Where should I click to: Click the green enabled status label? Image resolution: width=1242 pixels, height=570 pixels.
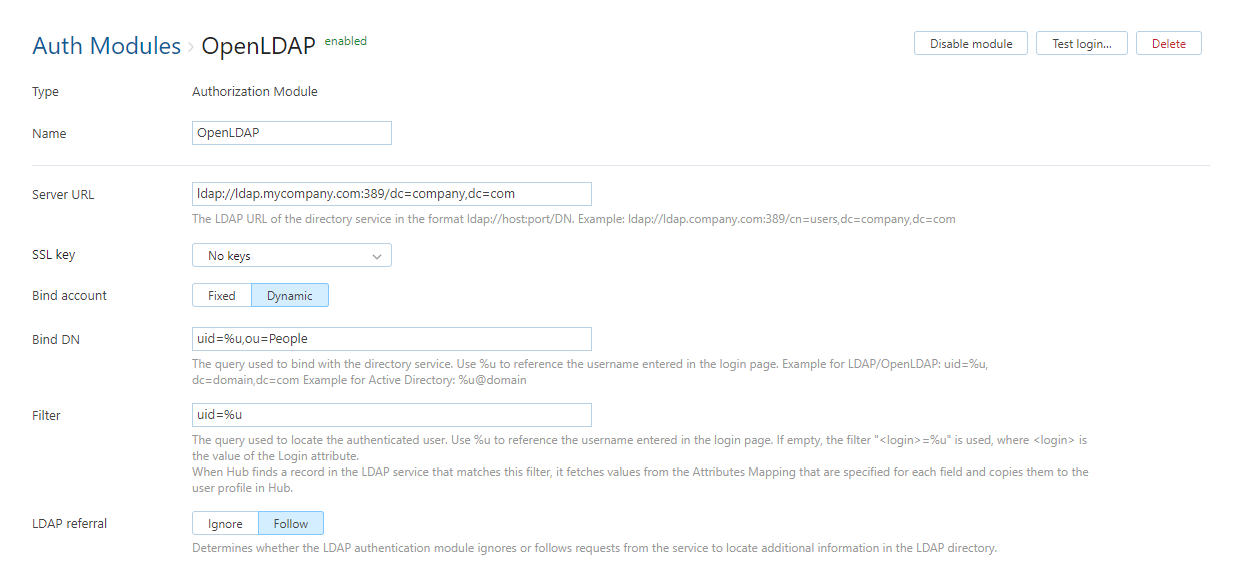coord(346,41)
